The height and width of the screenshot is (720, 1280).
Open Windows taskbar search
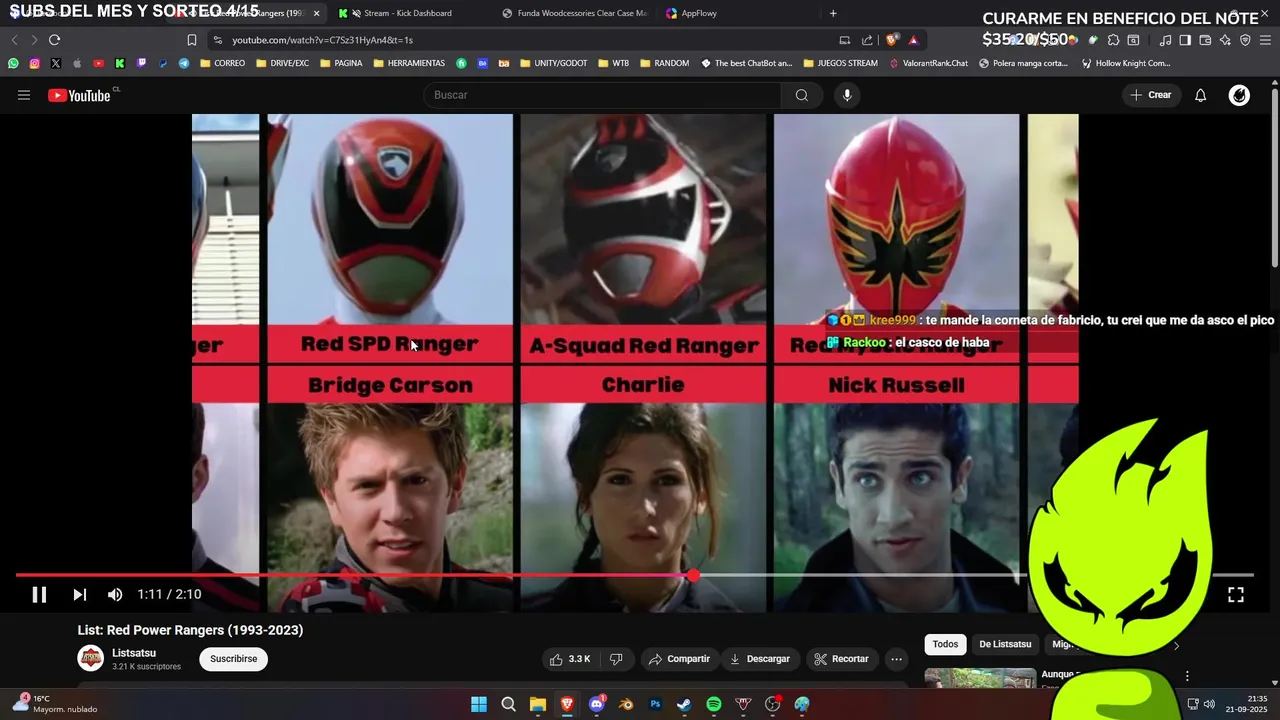[508, 705]
